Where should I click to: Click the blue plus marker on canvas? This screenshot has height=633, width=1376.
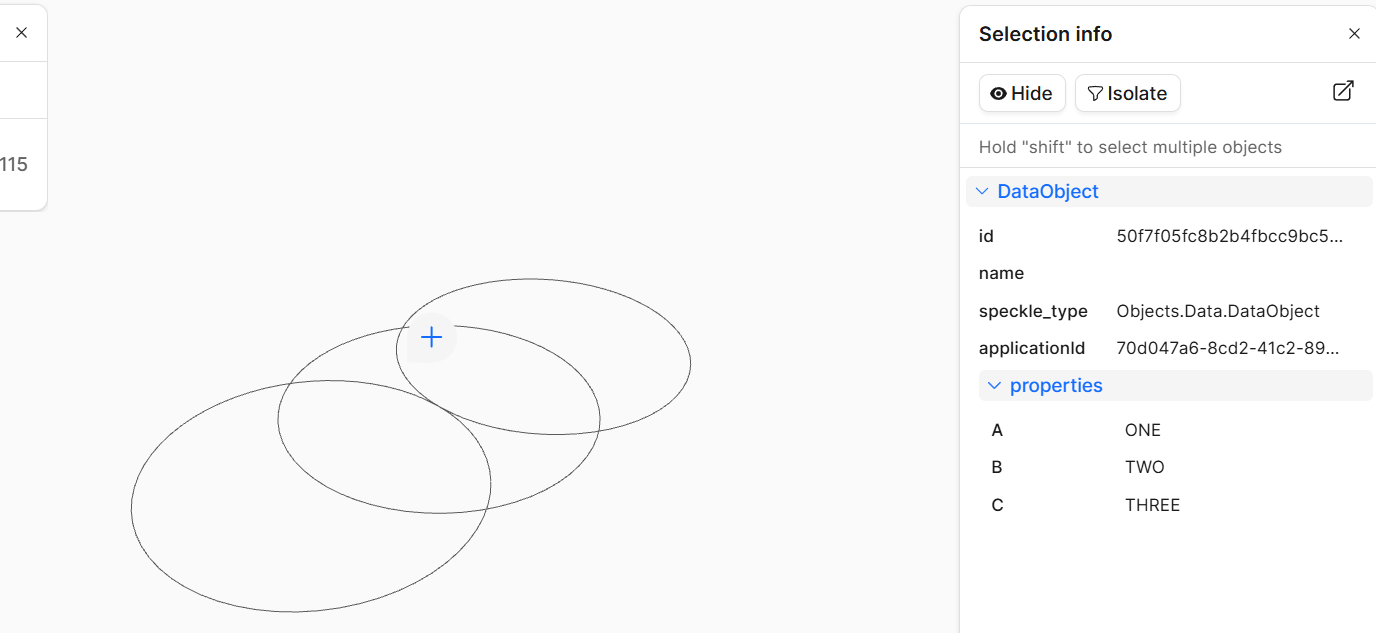click(431, 337)
